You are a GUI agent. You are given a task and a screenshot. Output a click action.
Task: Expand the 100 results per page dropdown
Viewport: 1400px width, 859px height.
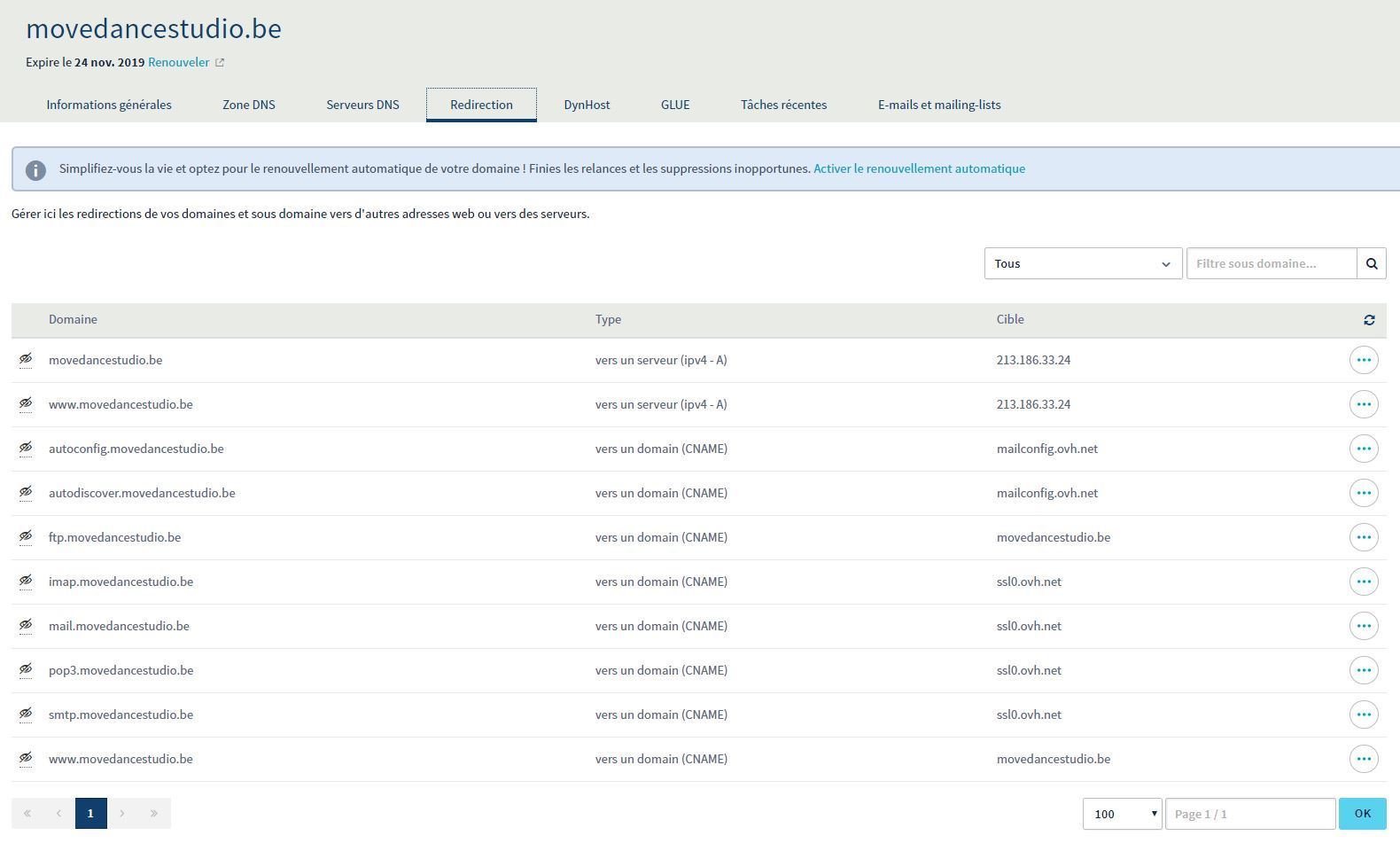pyautogui.click(x=1122, y=814)
